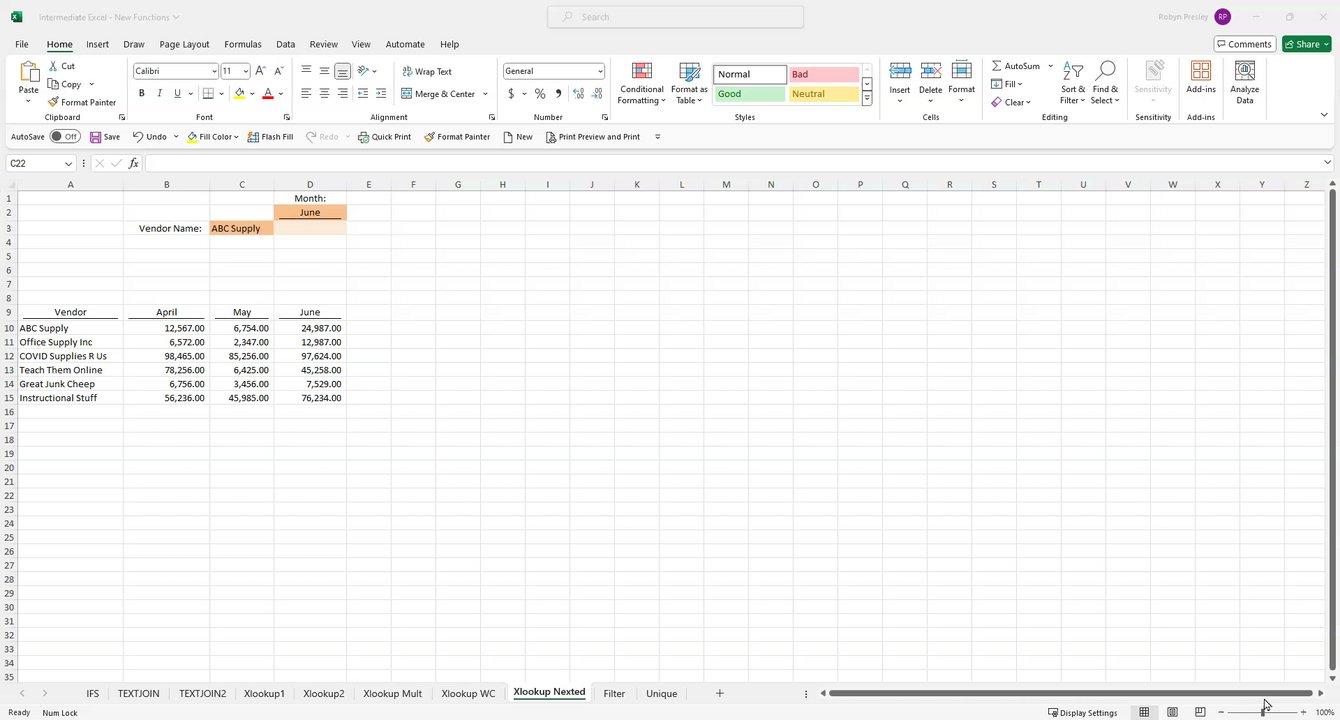
Task: Open the File menu
Action: 22,44
